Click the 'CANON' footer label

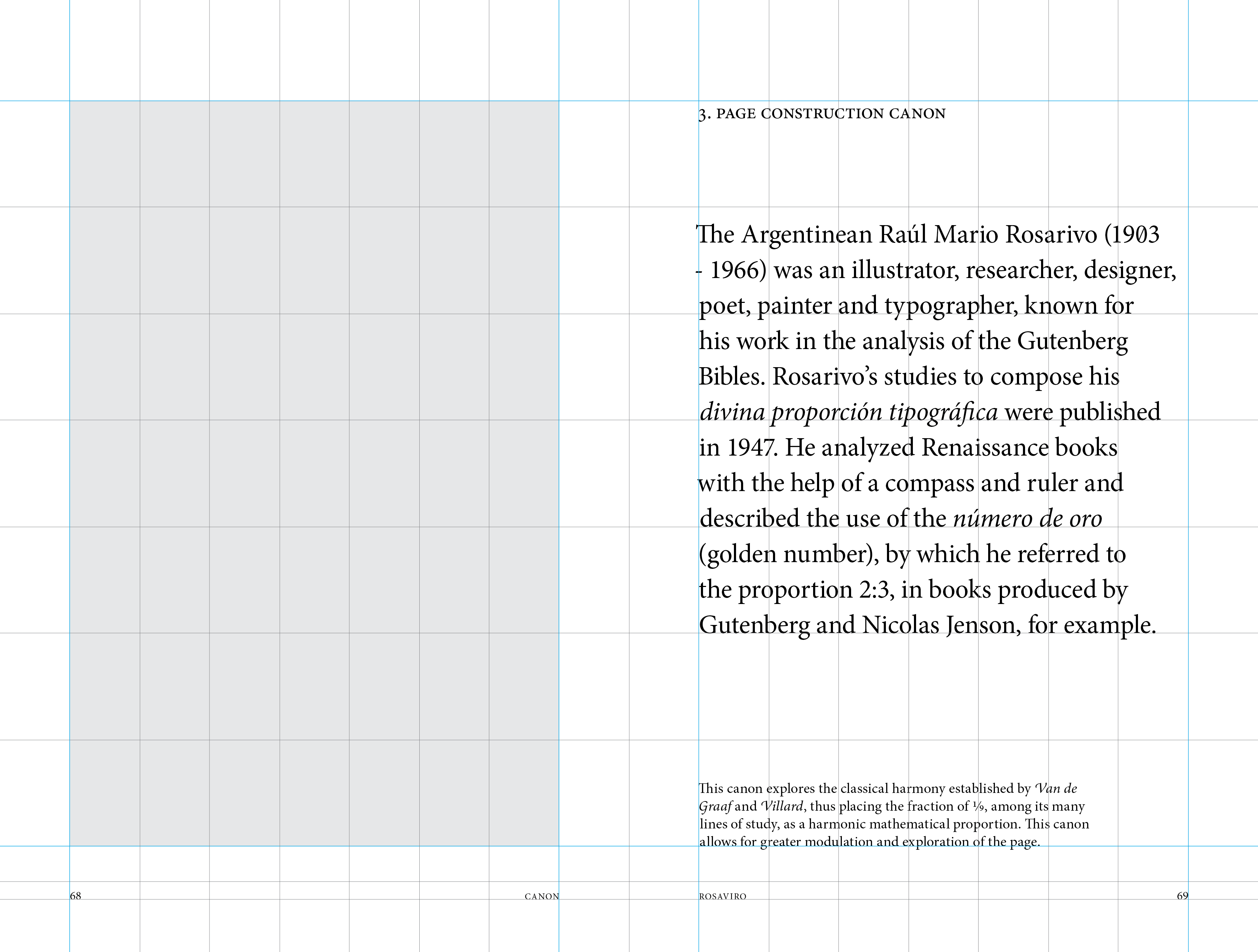(x=541, y=896)
